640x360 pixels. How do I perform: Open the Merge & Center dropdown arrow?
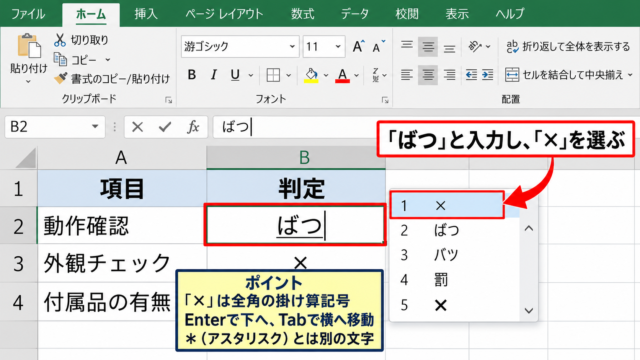(630, 75)
